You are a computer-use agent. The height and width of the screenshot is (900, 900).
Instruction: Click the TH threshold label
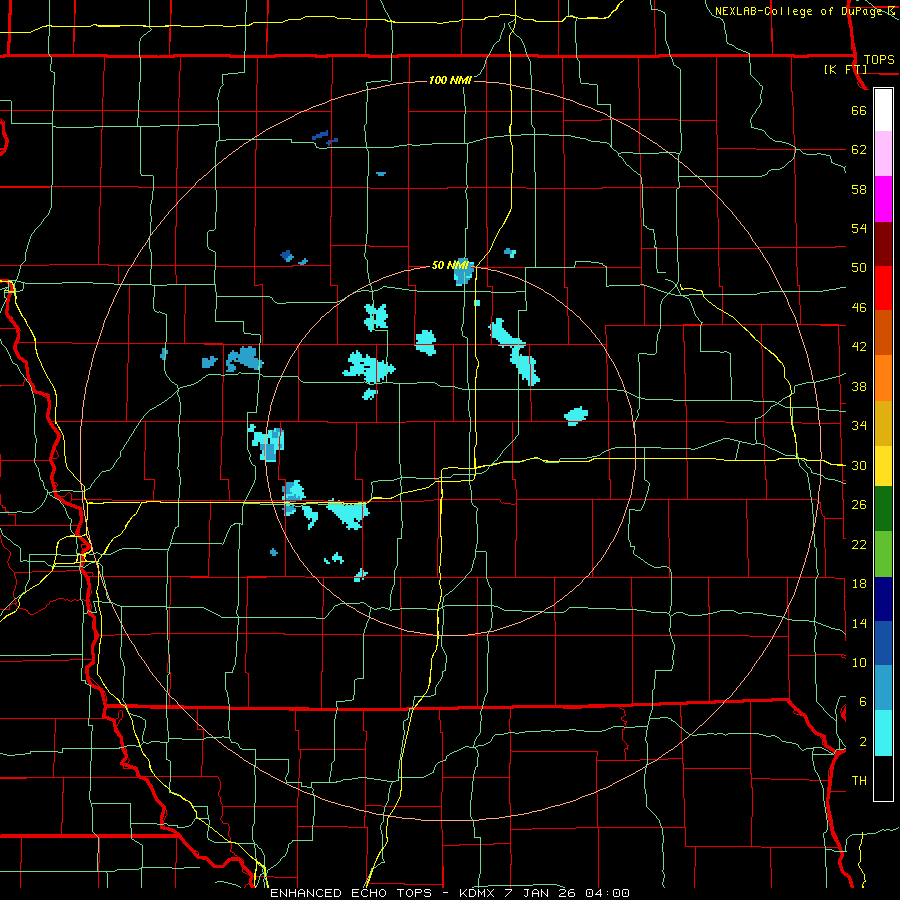[859, 781]
